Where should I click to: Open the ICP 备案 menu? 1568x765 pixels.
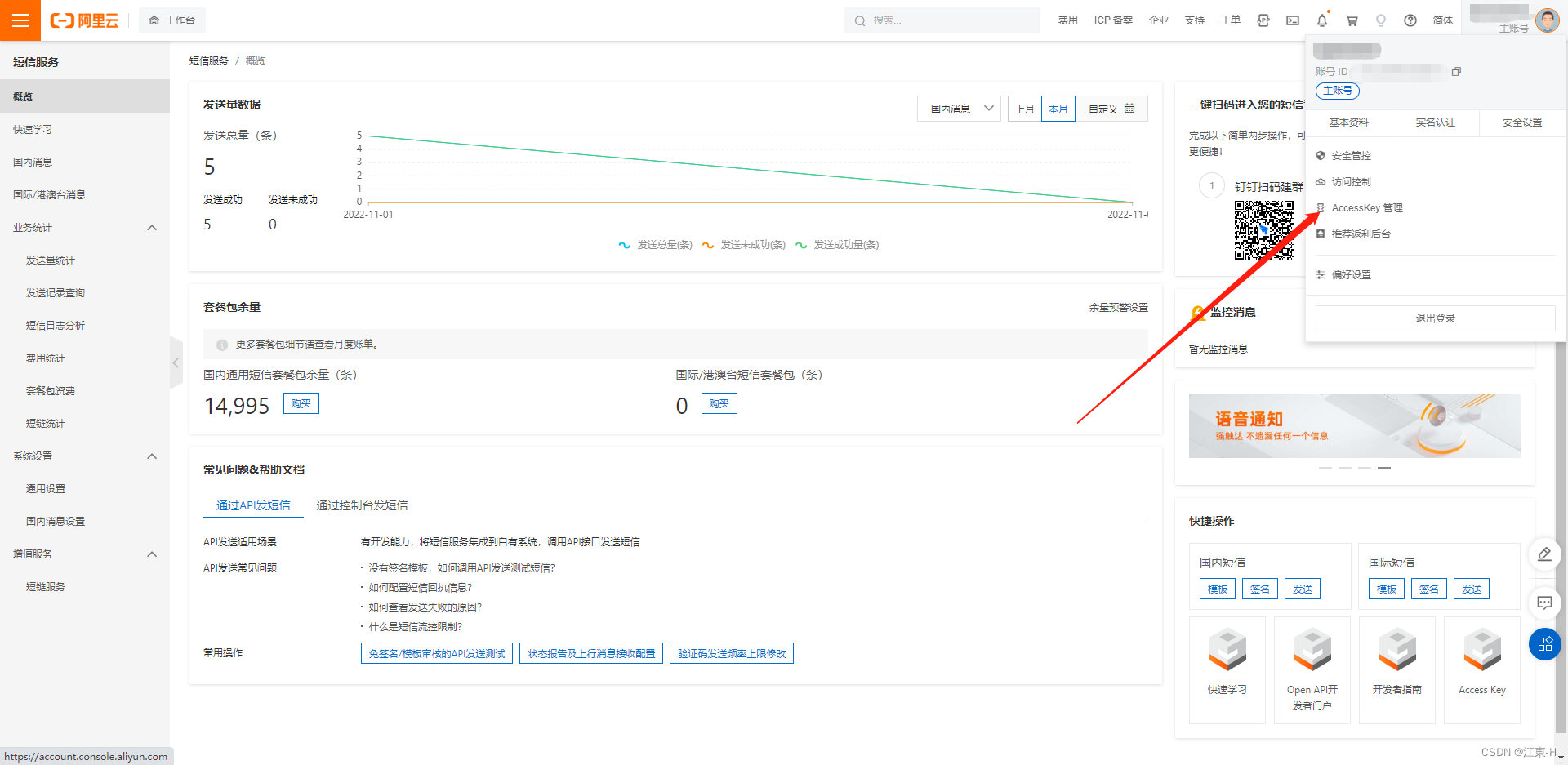1113,20
